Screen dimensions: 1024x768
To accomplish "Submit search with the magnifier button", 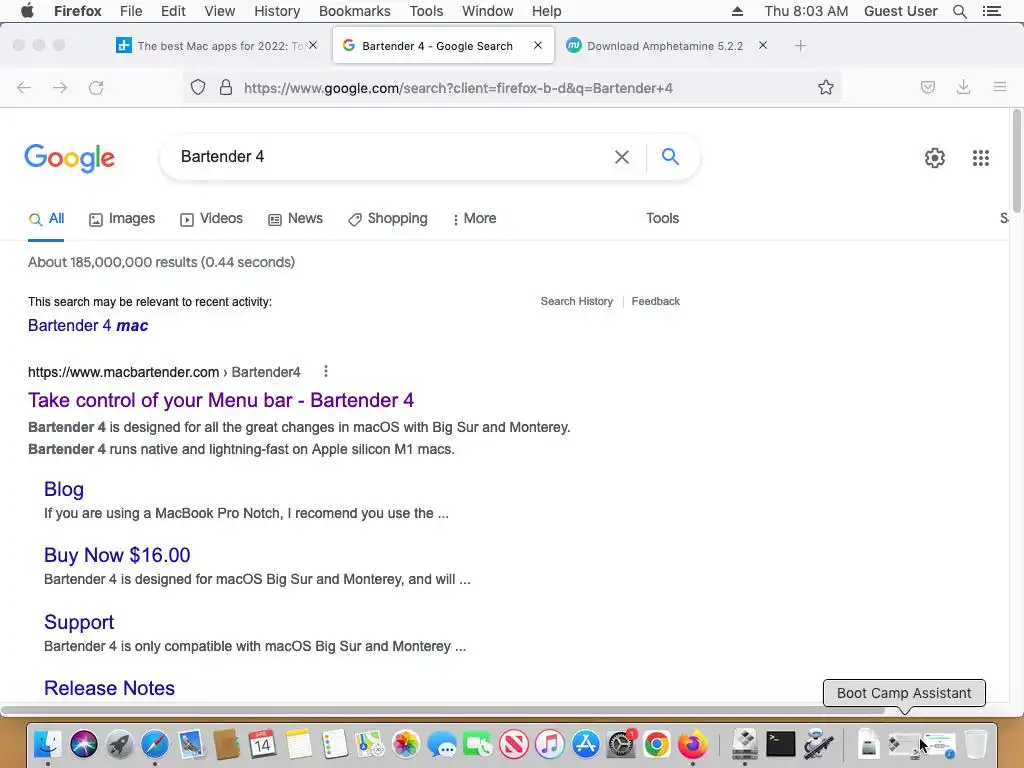I will (x=670, y=157).
